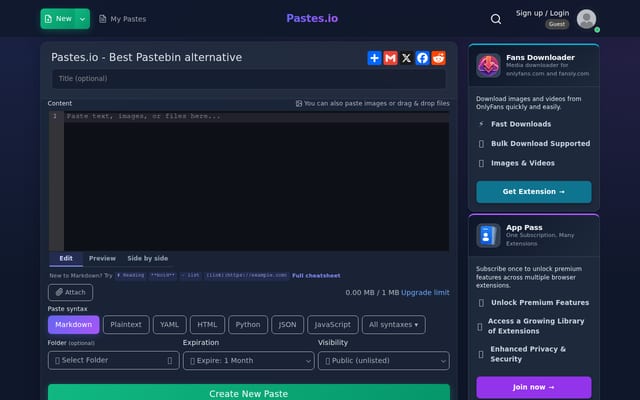Image resolution: width=640 pixels, height=400 pixels.
Task: Open the All syntaxes dropdown
Action: click(x=393, y=325)
